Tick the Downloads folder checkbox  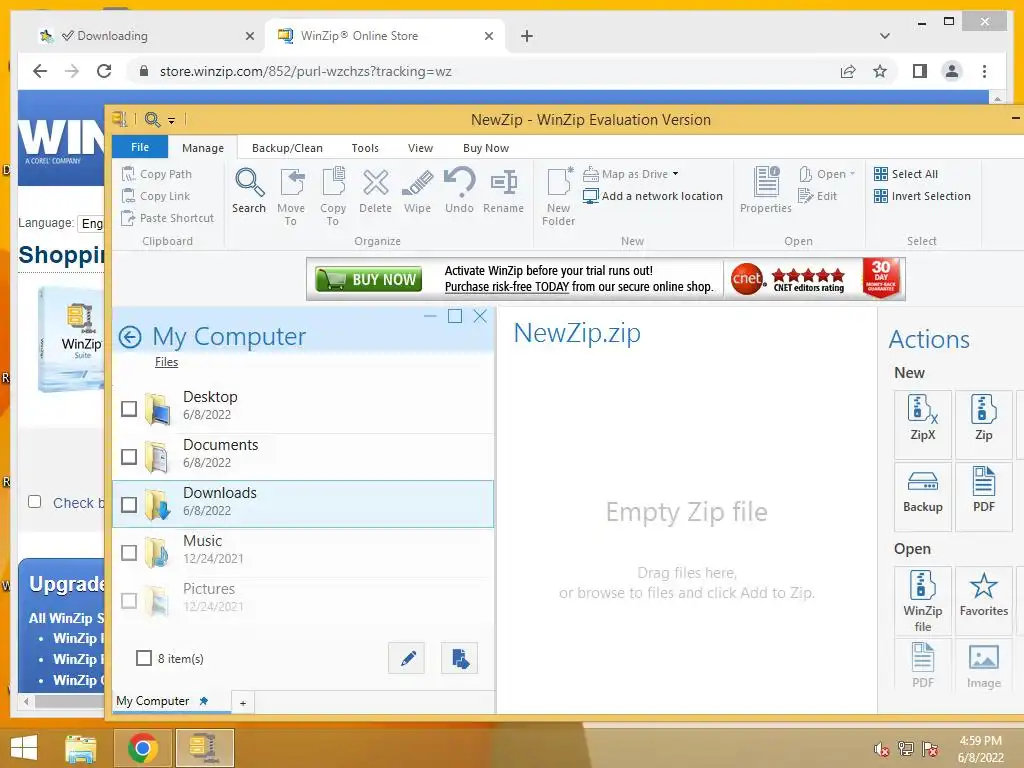click(x=129, y=505)
